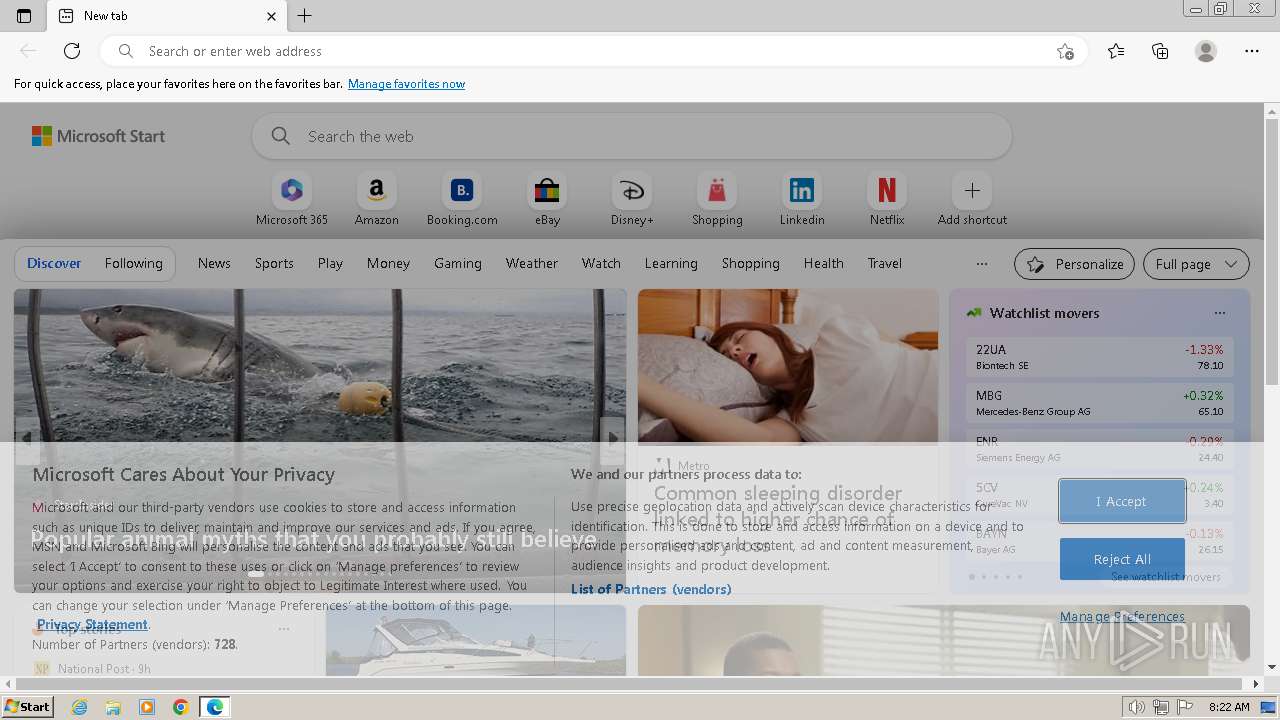Click Microsoft Edge taskbar icon
This screenshot has width=1280, height=720.
tap(214, 707)
